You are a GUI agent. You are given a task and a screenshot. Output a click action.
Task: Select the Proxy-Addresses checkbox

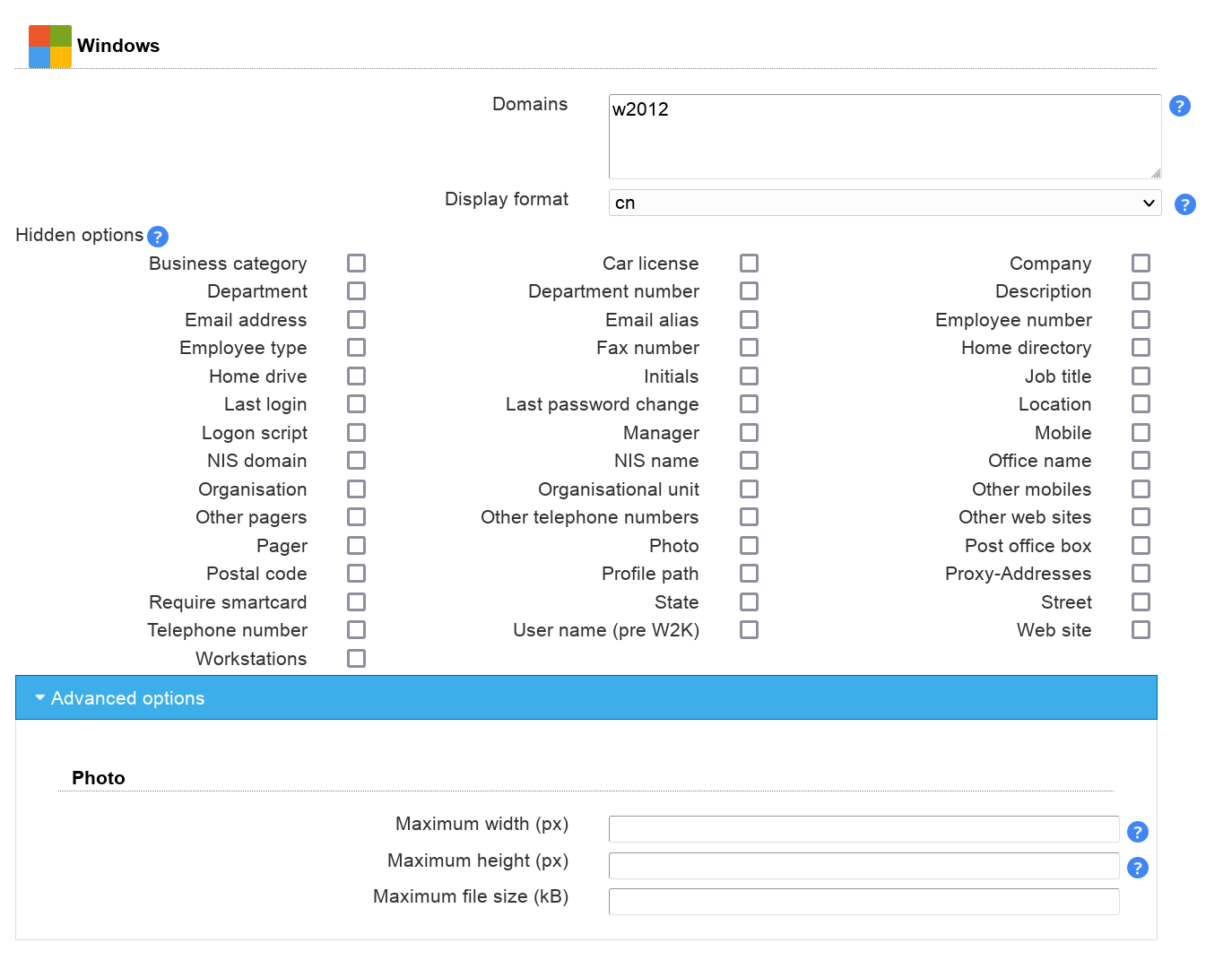tap(1141, 574)
